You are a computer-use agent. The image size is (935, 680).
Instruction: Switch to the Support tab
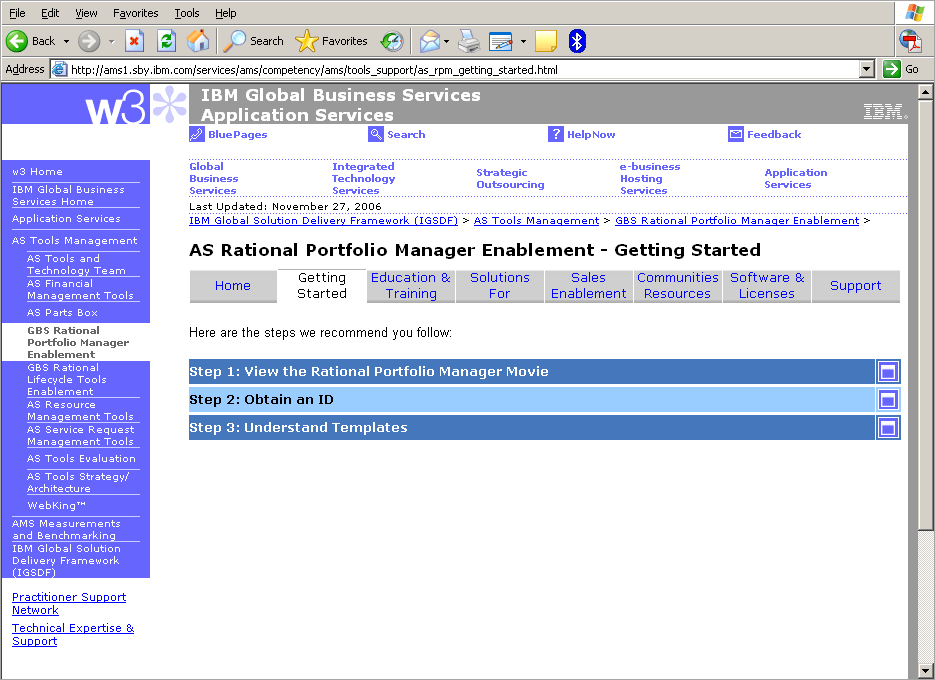pyautogui.click(x=856, y=286)
